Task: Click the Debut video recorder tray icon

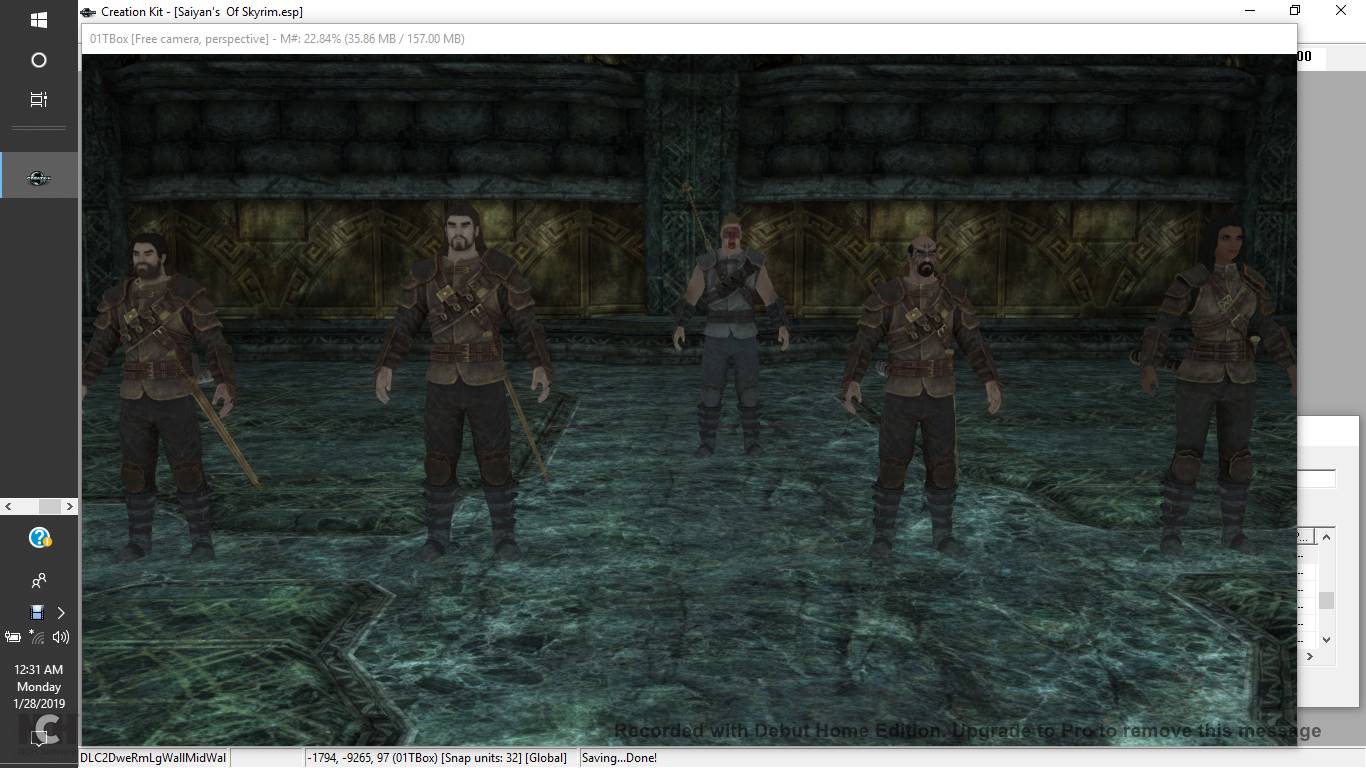Action: tap(37, 613)
